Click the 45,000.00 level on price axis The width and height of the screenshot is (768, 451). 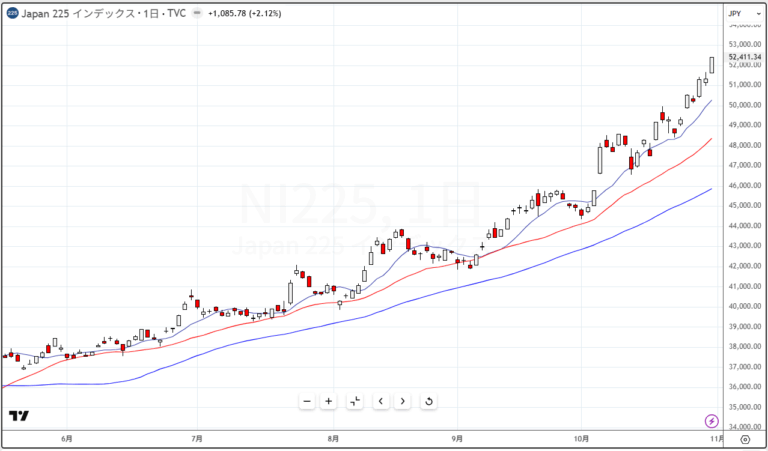click(744, 205)
